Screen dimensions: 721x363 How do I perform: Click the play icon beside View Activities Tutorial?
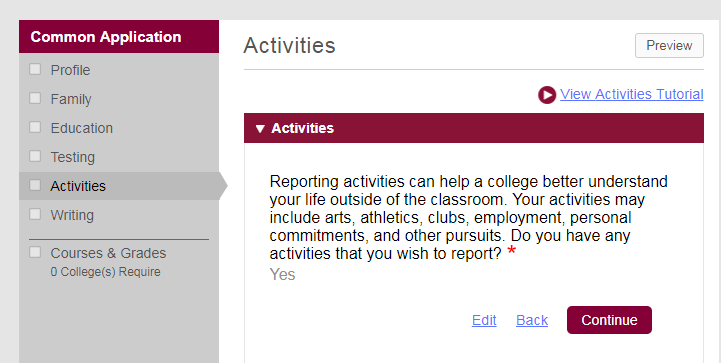click(547, 95)
